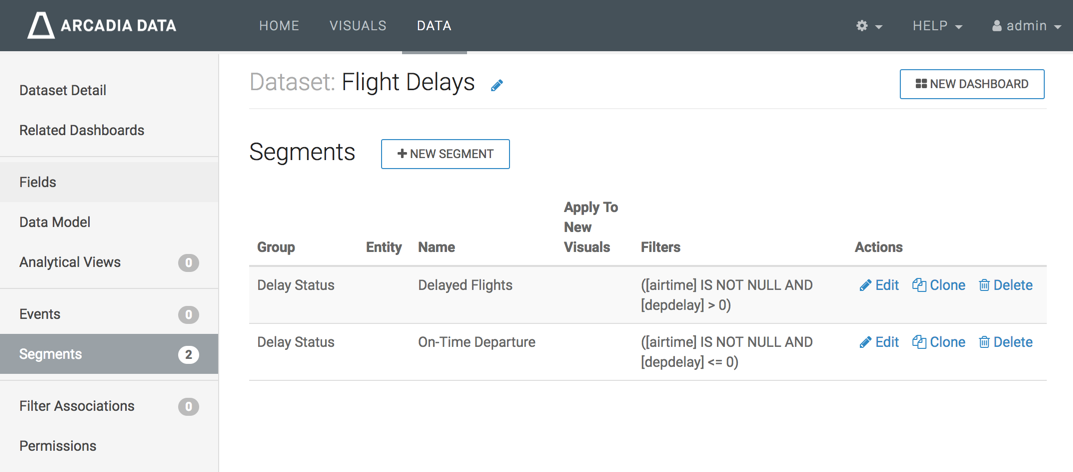Viewport: 1073px width, 472px height.
Task: Click Clone icon for Delayed Flights segment
Action: [x=919, y=285]
